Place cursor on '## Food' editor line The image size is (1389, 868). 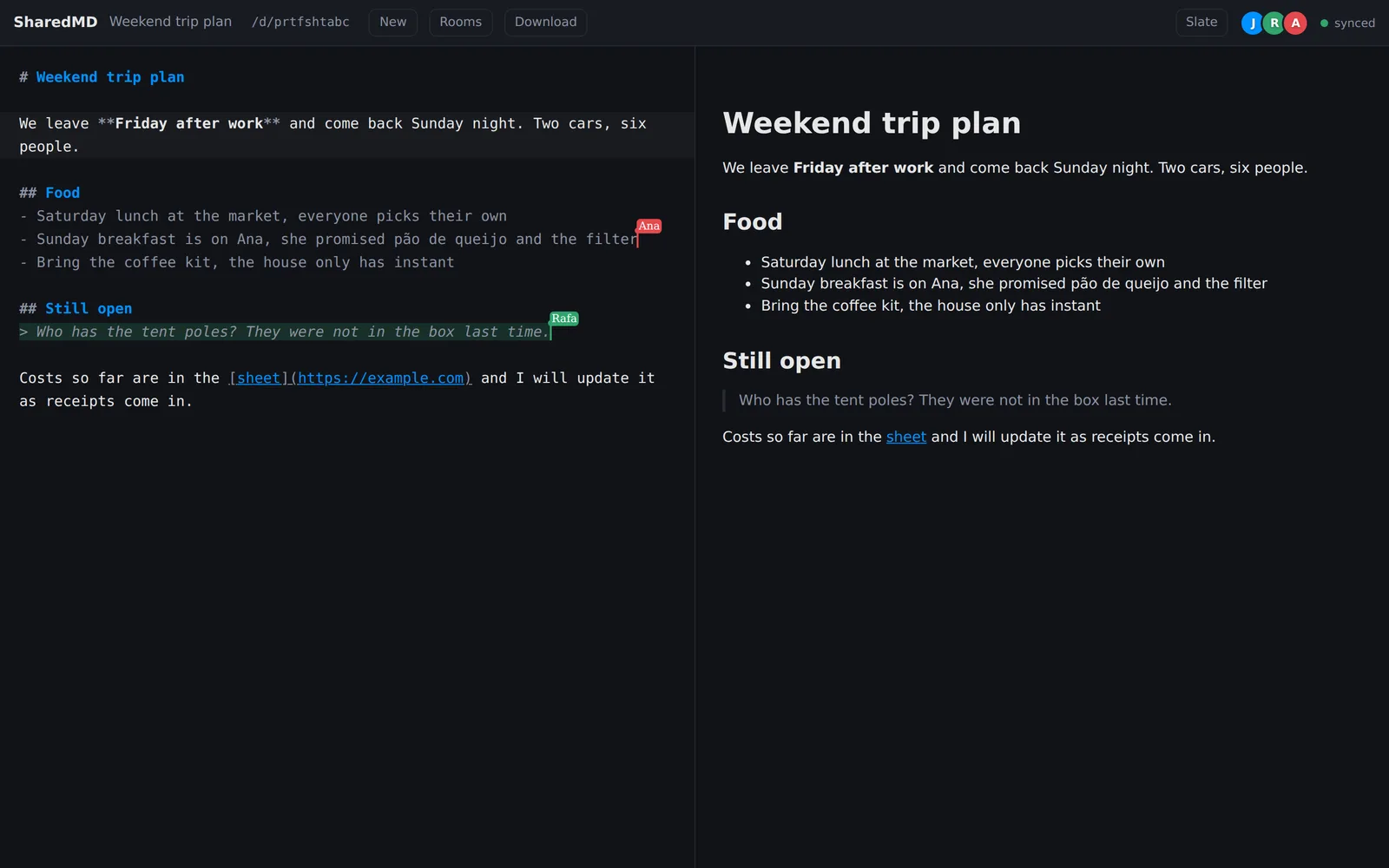coord(49,193)
